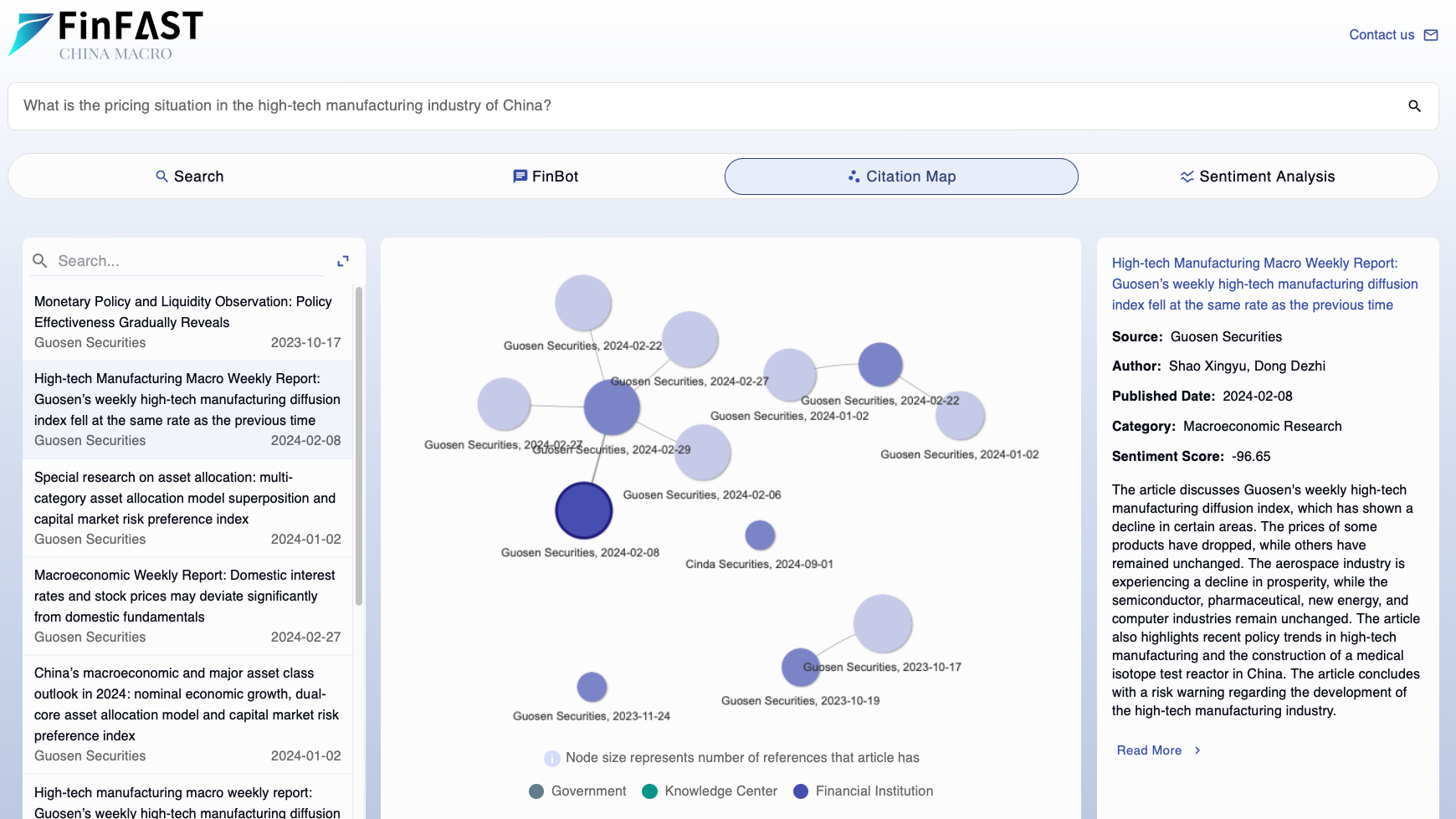The width and height of the screenshot is (1456, 819).
Task: Select Macroeconomic Weekly Report domestic interest rates article
Action: click(x=187, y=606)
